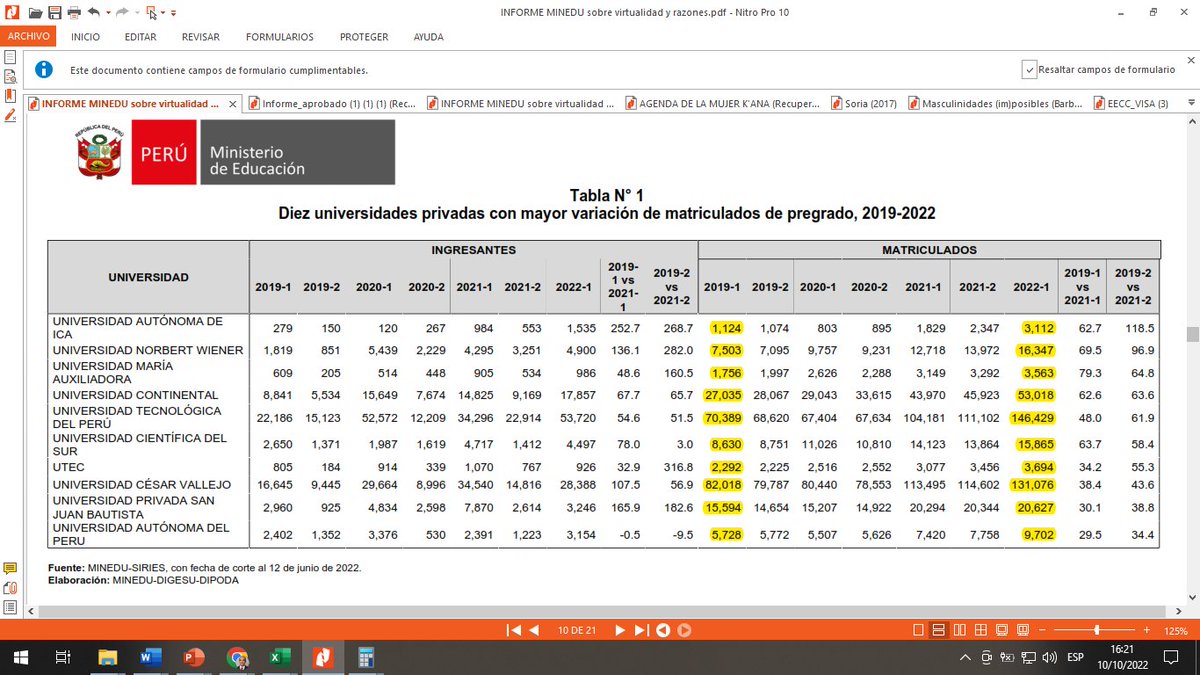
Task: Switch to single page view
Action: coord(918,630)
